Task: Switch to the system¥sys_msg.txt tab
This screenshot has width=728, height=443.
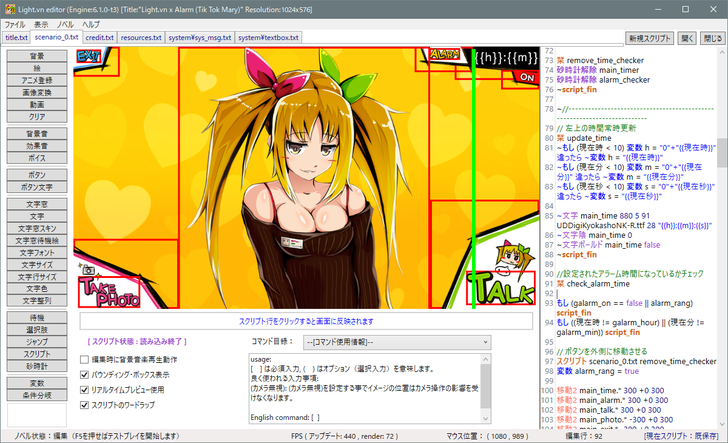Action: coord(200,38)
